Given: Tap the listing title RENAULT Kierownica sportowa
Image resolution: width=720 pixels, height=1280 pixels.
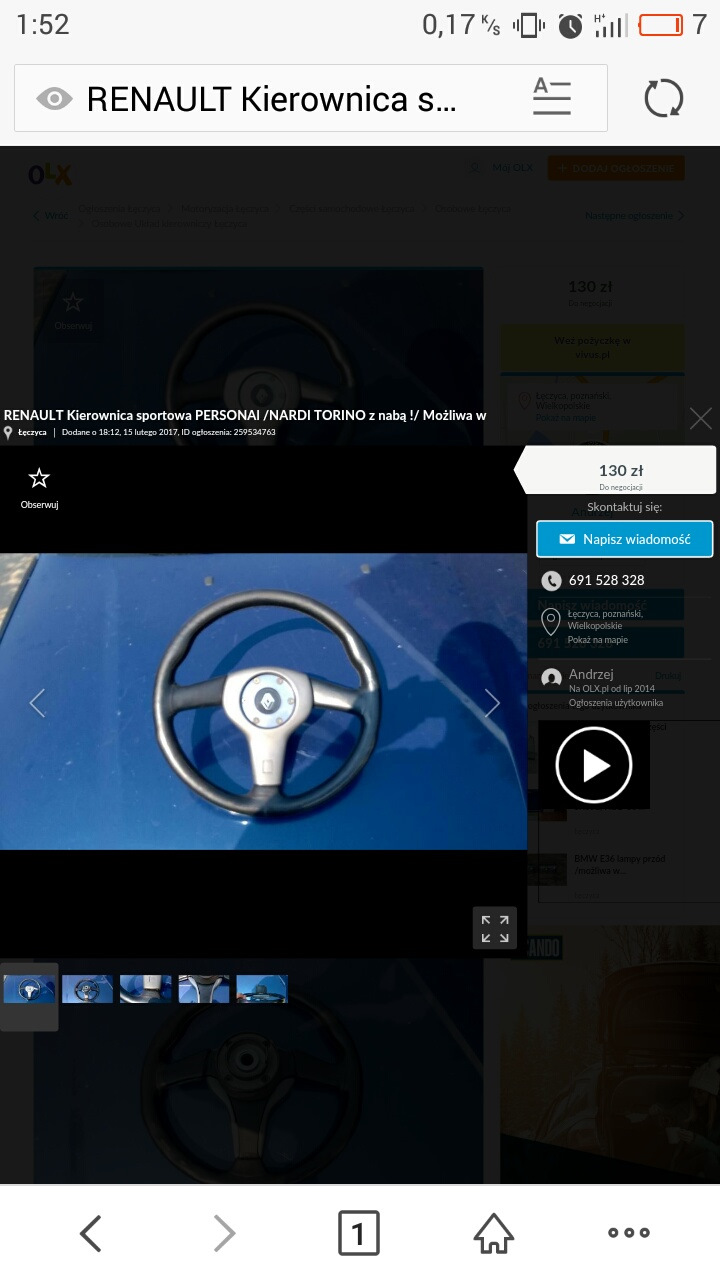Looking at the screenshot, I should tap(245, 414).
